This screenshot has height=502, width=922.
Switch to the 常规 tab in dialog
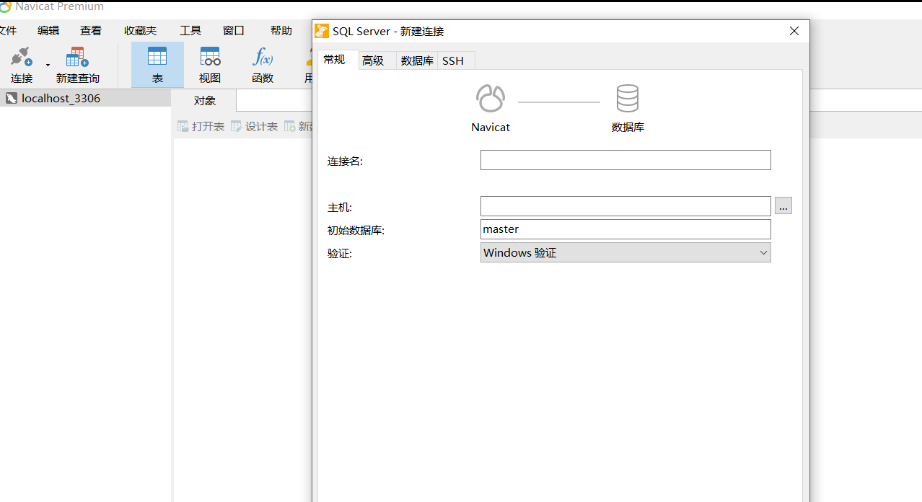click(334, 60)
